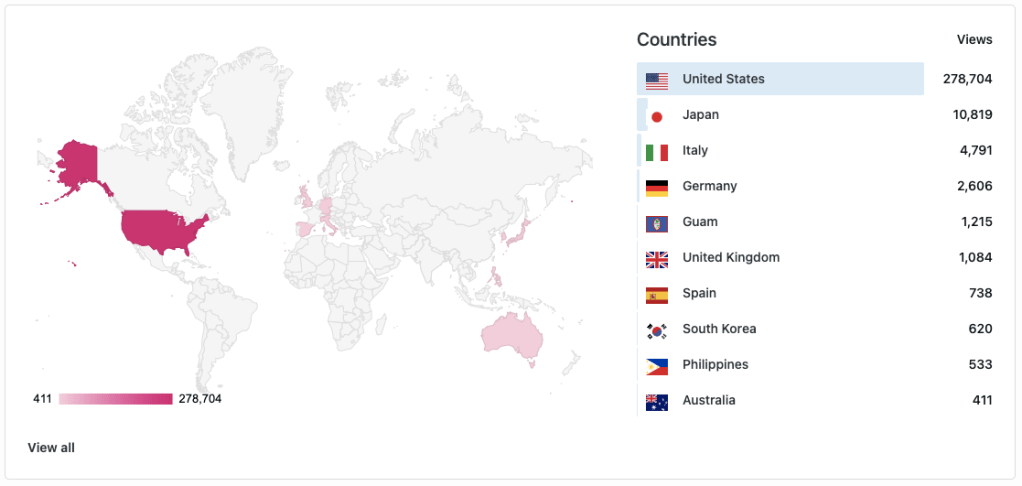Click the Germany flag icon

click(657, 187)
